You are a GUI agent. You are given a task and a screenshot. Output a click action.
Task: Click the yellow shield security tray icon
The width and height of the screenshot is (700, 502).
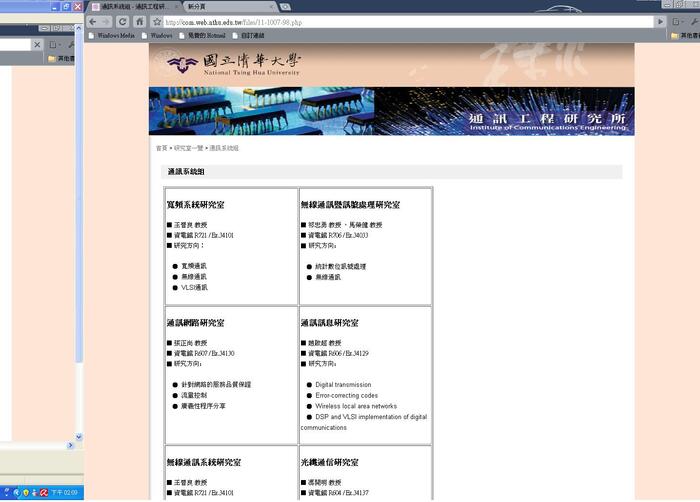(26, 493)
